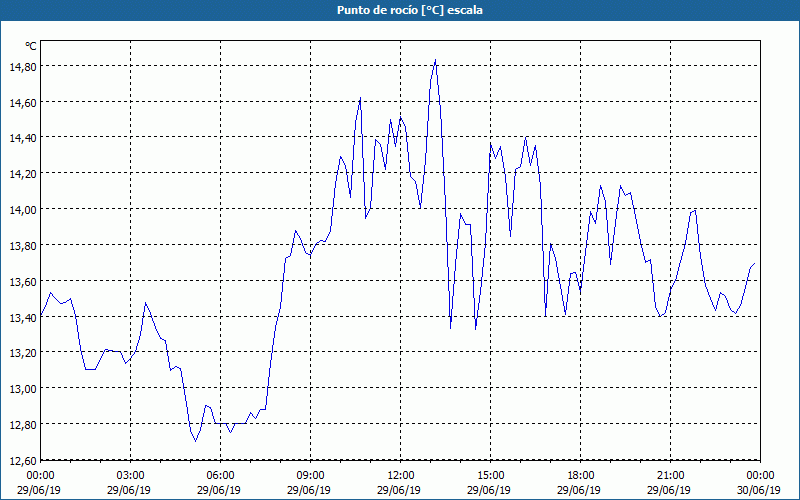This screenshot has height=500, width=800.
Task: Click the °C unit label on the axis
Action: tap(31, 46)
